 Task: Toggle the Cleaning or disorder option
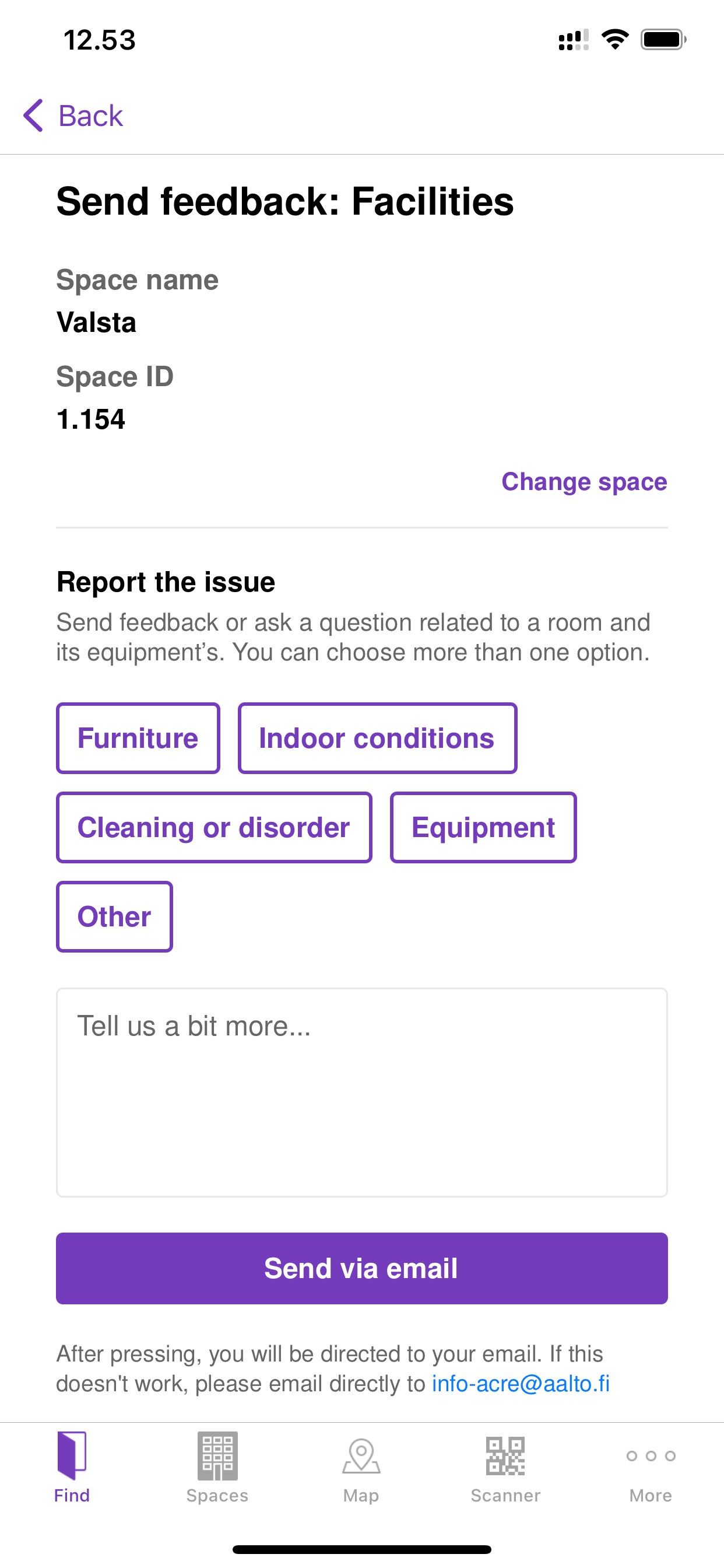[x=213, y=827]
